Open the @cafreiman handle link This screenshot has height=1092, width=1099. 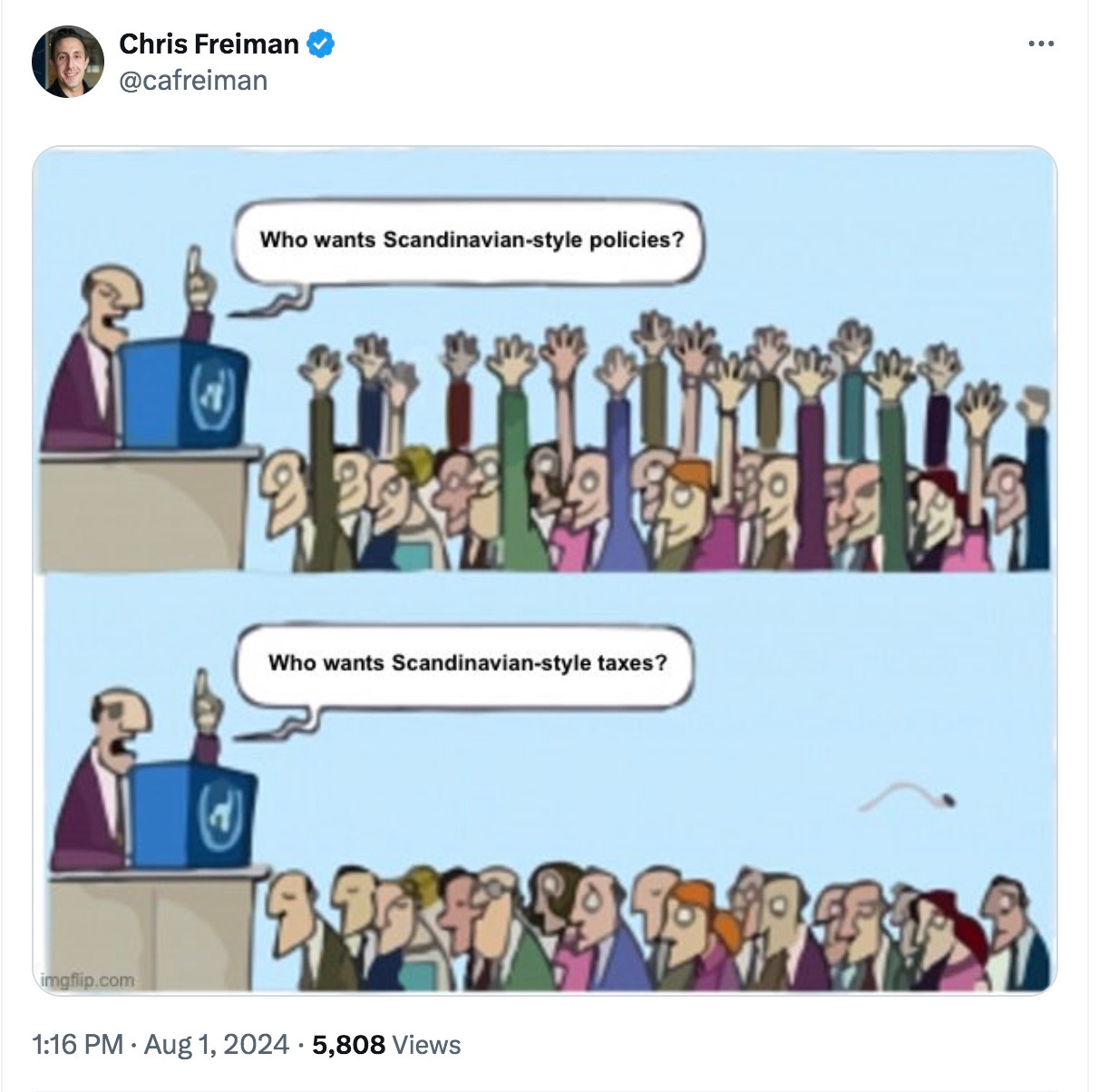[x=193, y=81]
